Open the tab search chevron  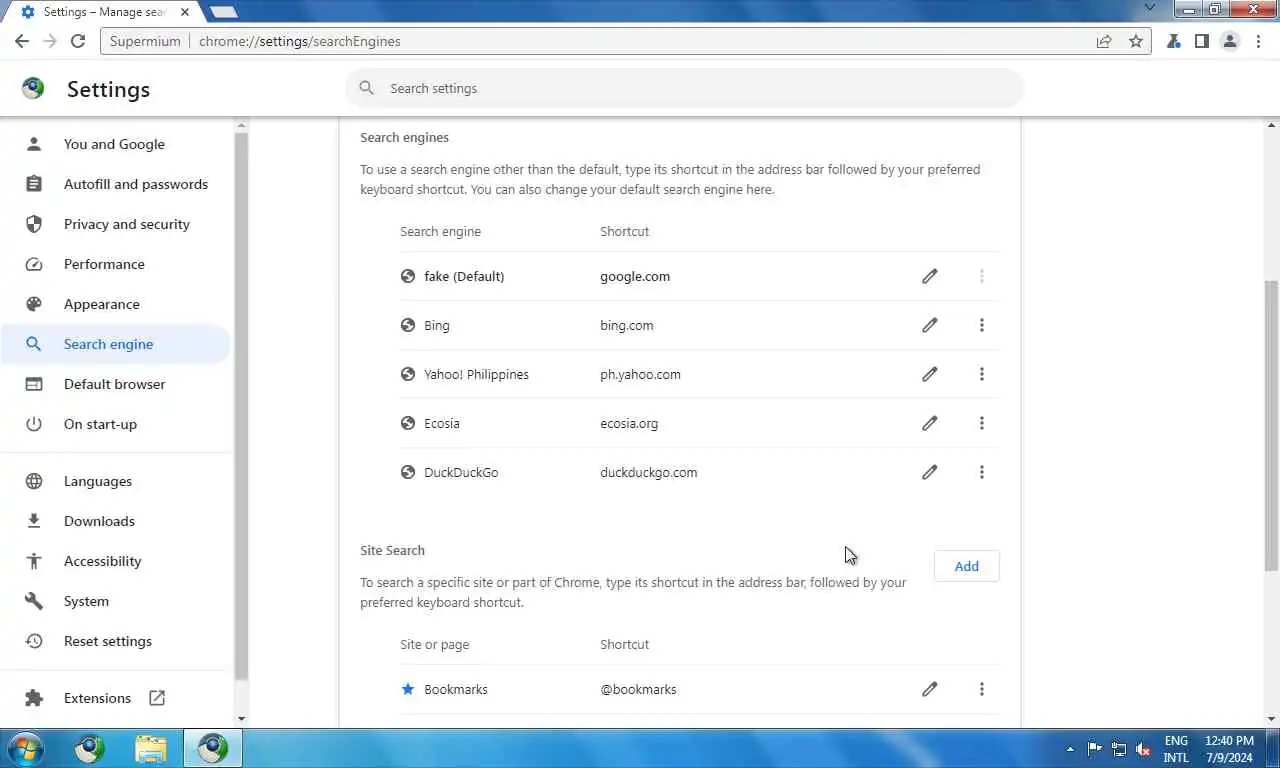[1151, 8]
